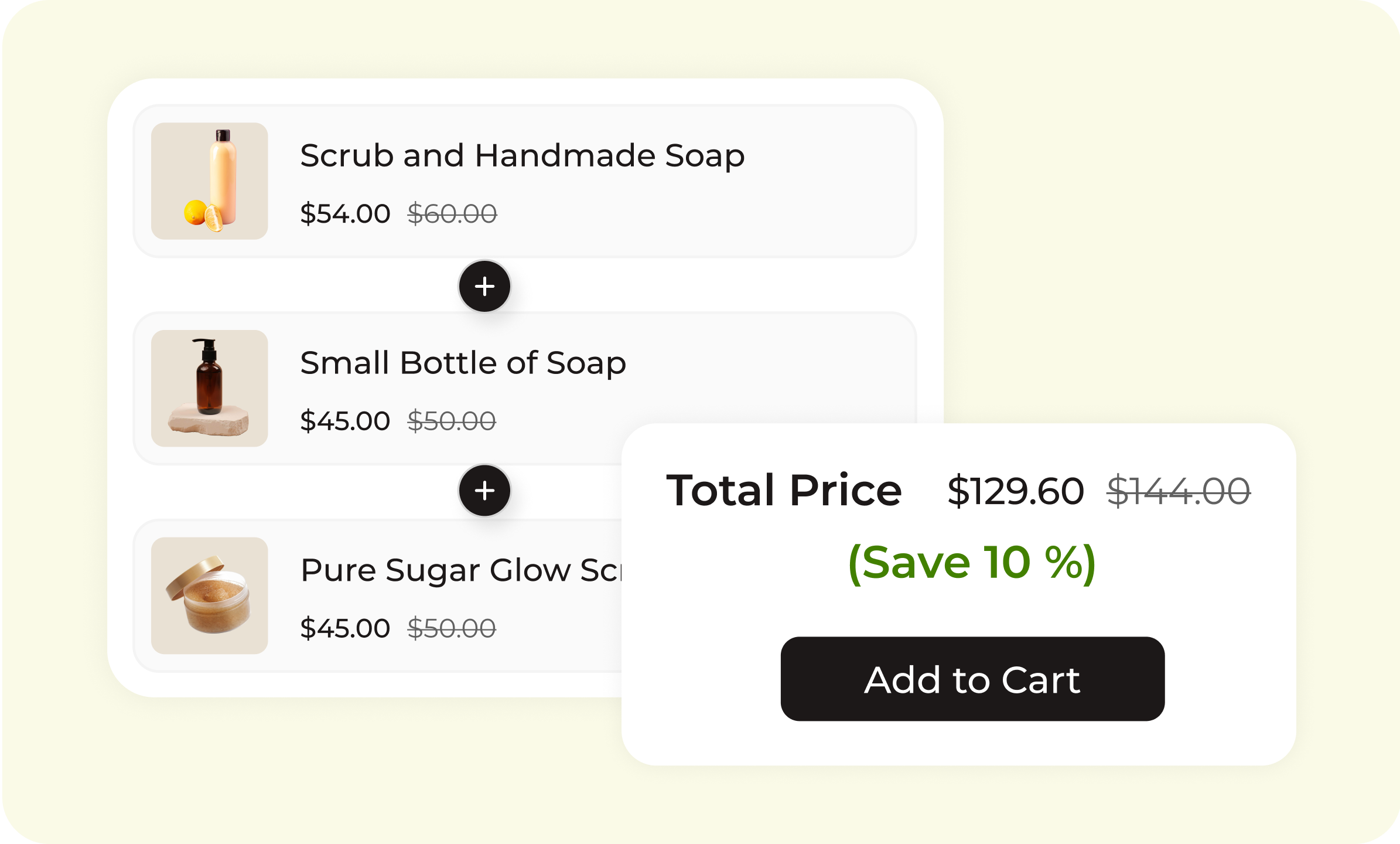Open the amber pump bottle product image

click(210, 389)
